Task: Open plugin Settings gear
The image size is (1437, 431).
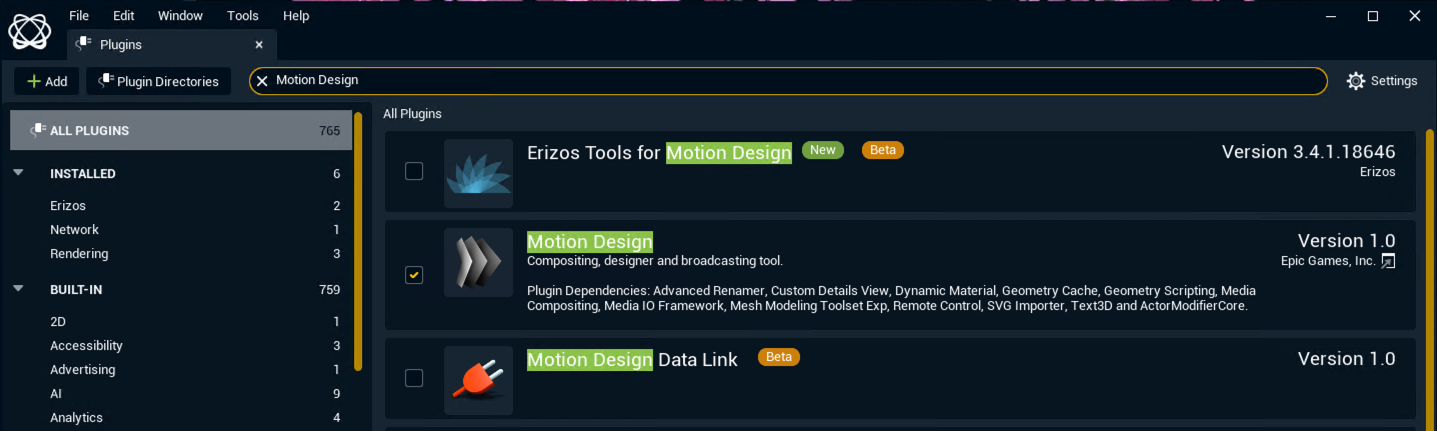Action: pyautogui.click(x=1382, y=81)
